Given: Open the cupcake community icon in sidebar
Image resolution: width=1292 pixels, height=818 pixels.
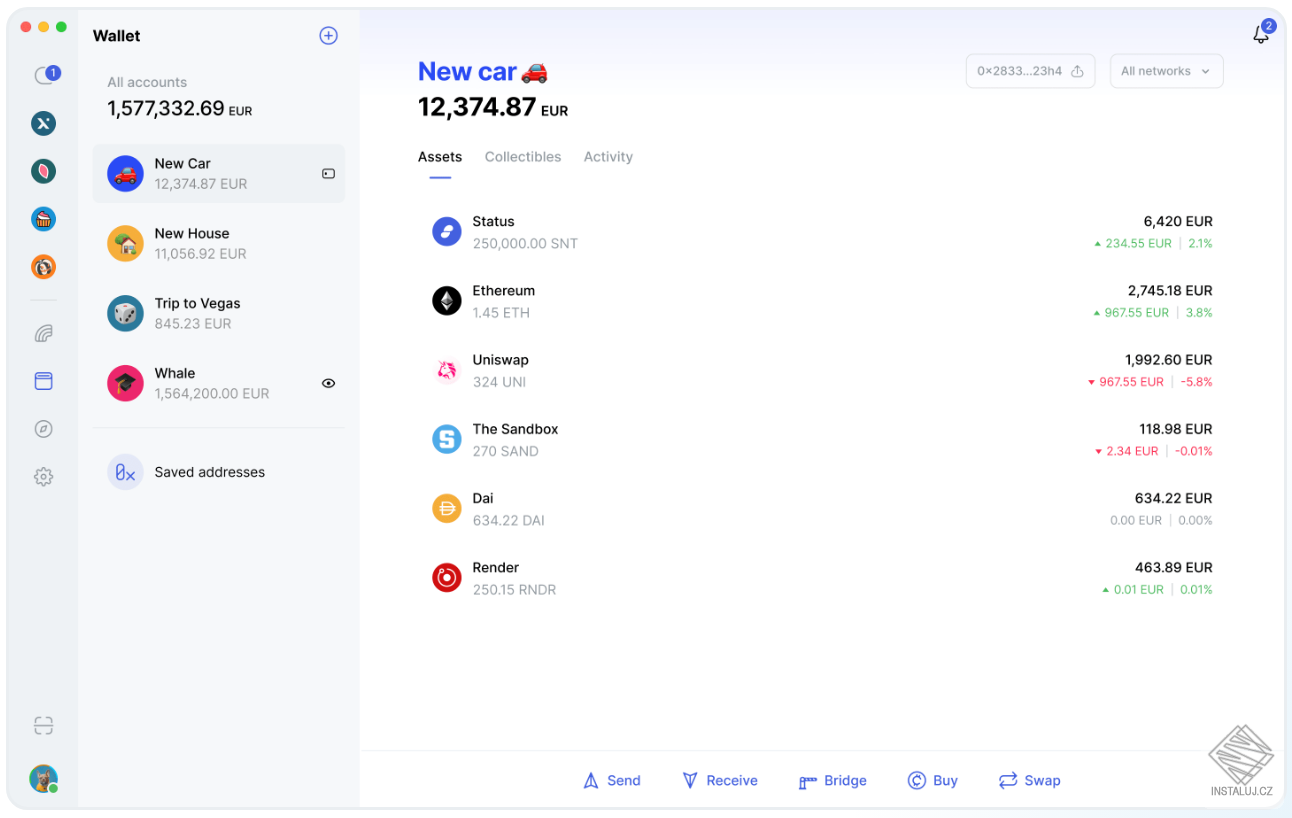Looking at the screenshot, I should coord(43,219).
